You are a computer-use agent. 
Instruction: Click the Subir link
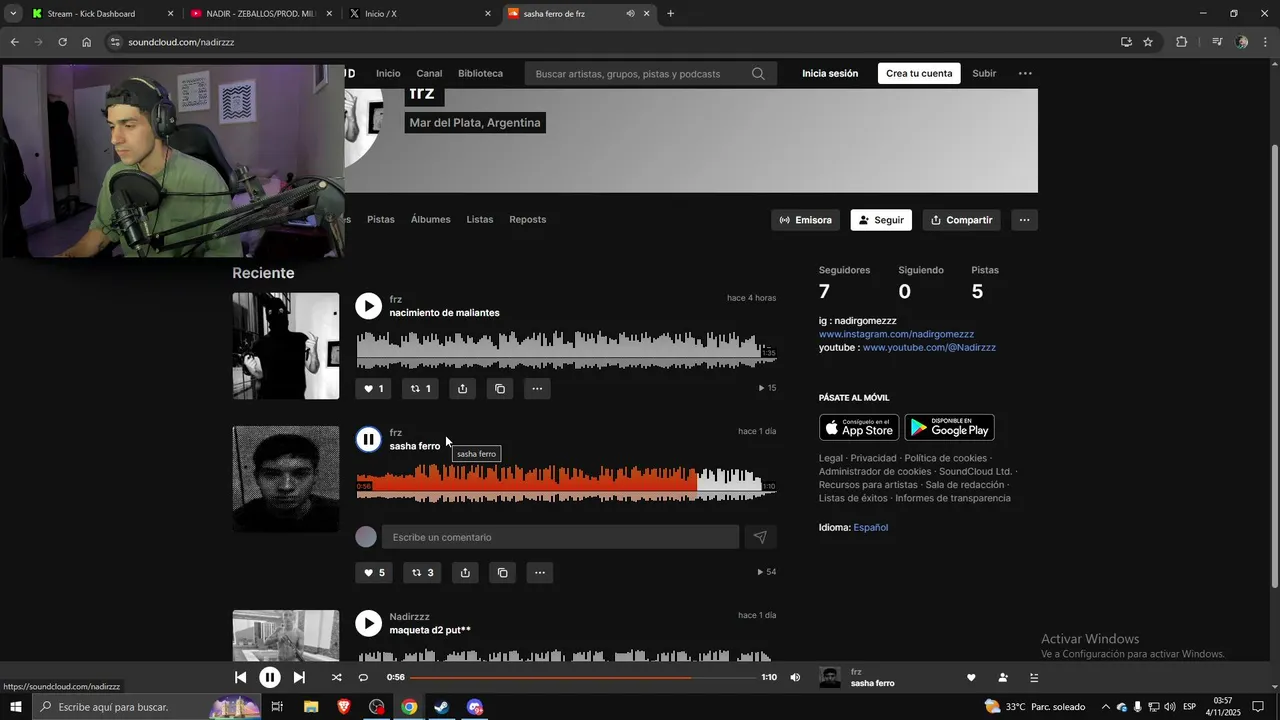click(x=984, y=73)
